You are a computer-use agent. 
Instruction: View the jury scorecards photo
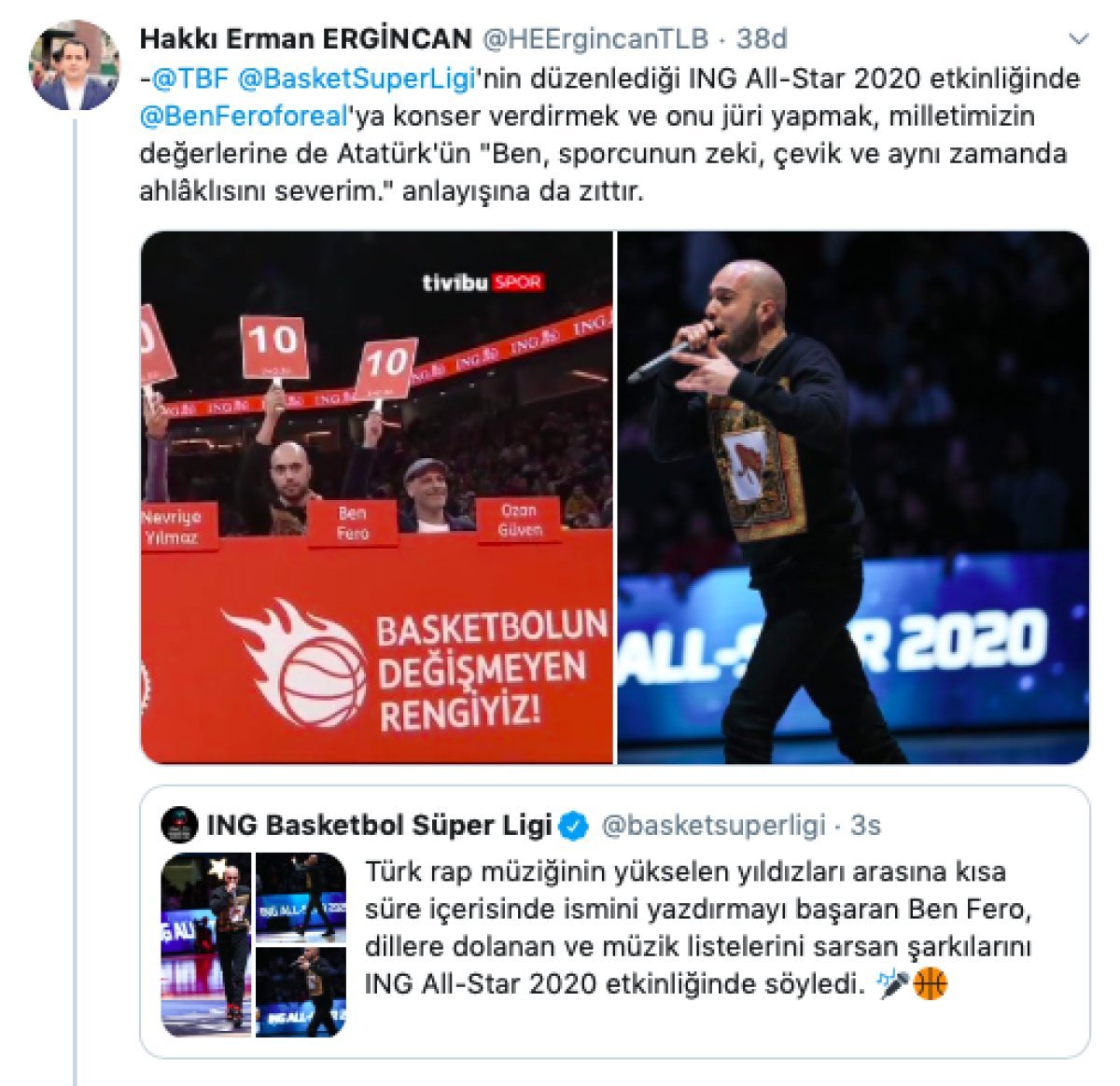tap(377, 497)
